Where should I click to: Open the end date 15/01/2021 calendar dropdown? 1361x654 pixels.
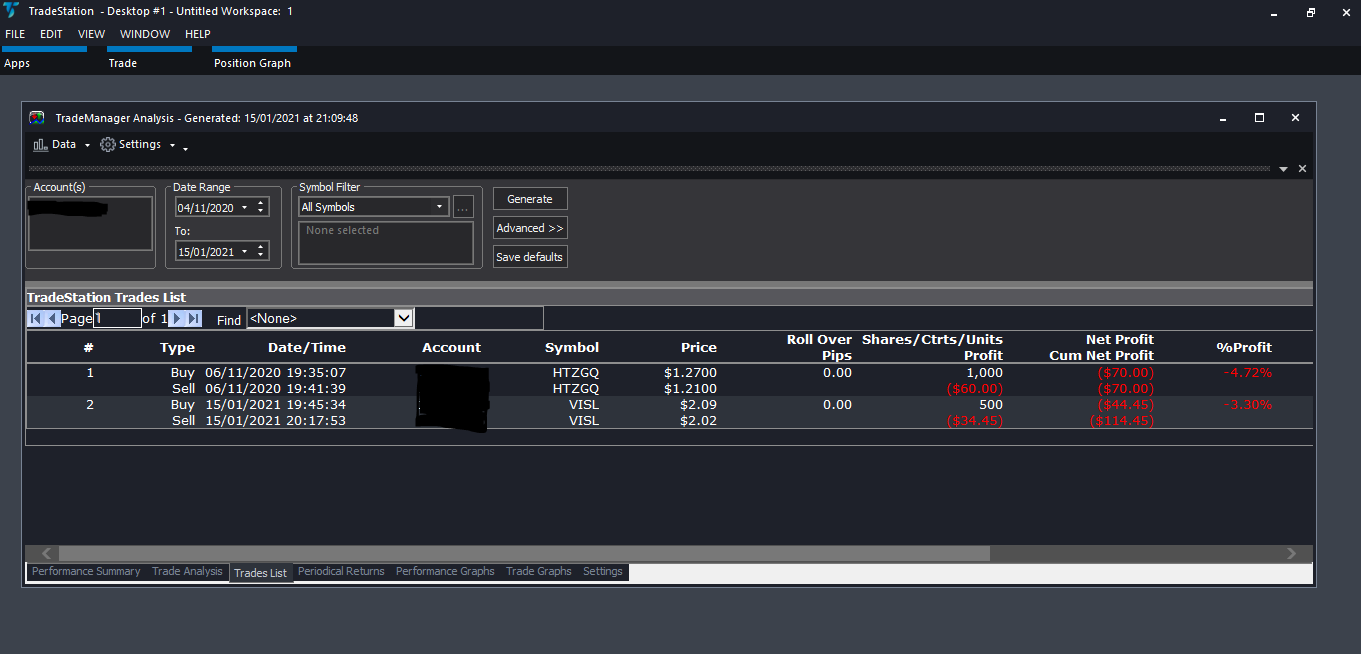tap(244, 252)
